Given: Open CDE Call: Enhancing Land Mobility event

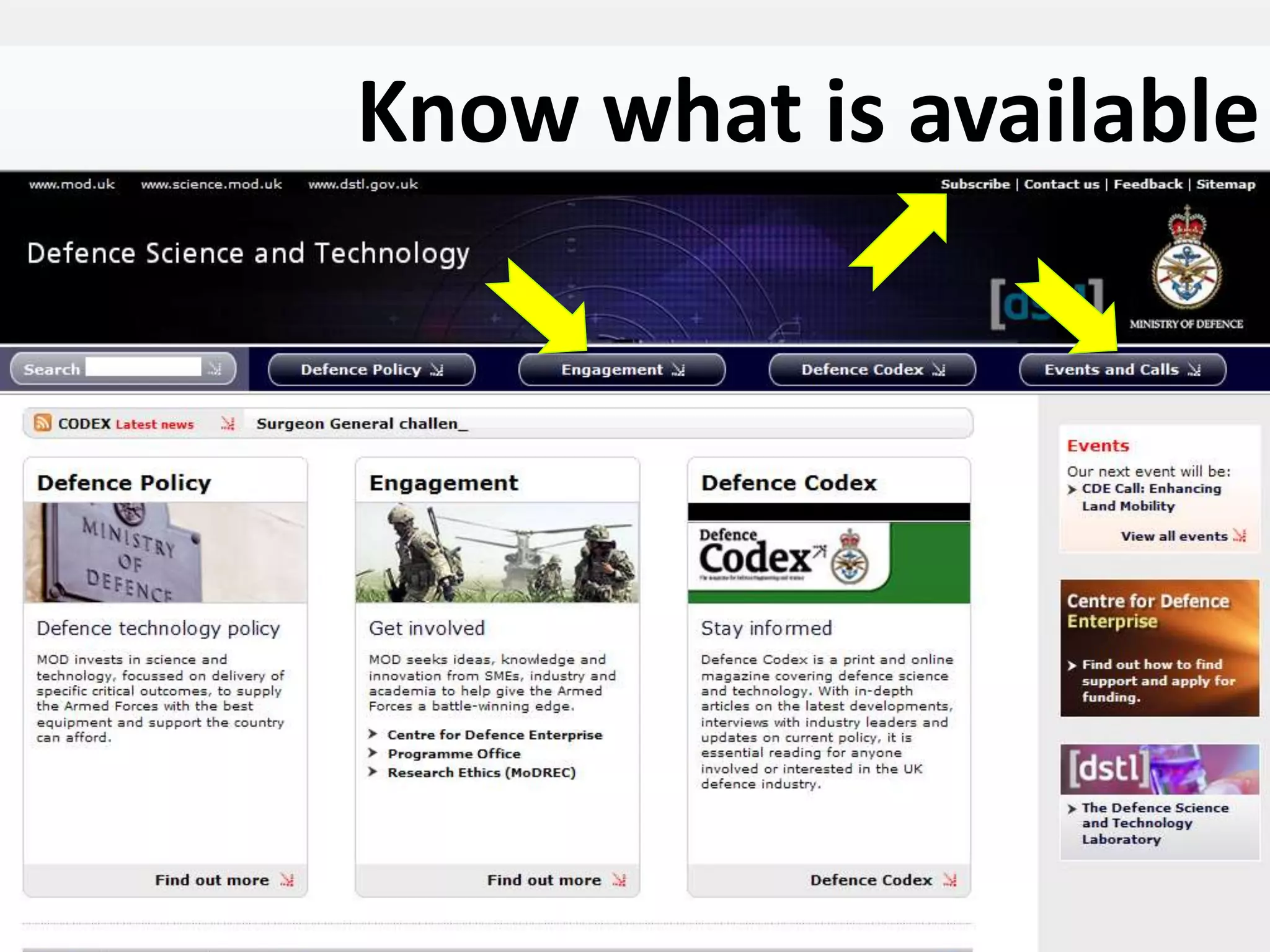Looking at the screenshot, I should [x=1152, y=497].
